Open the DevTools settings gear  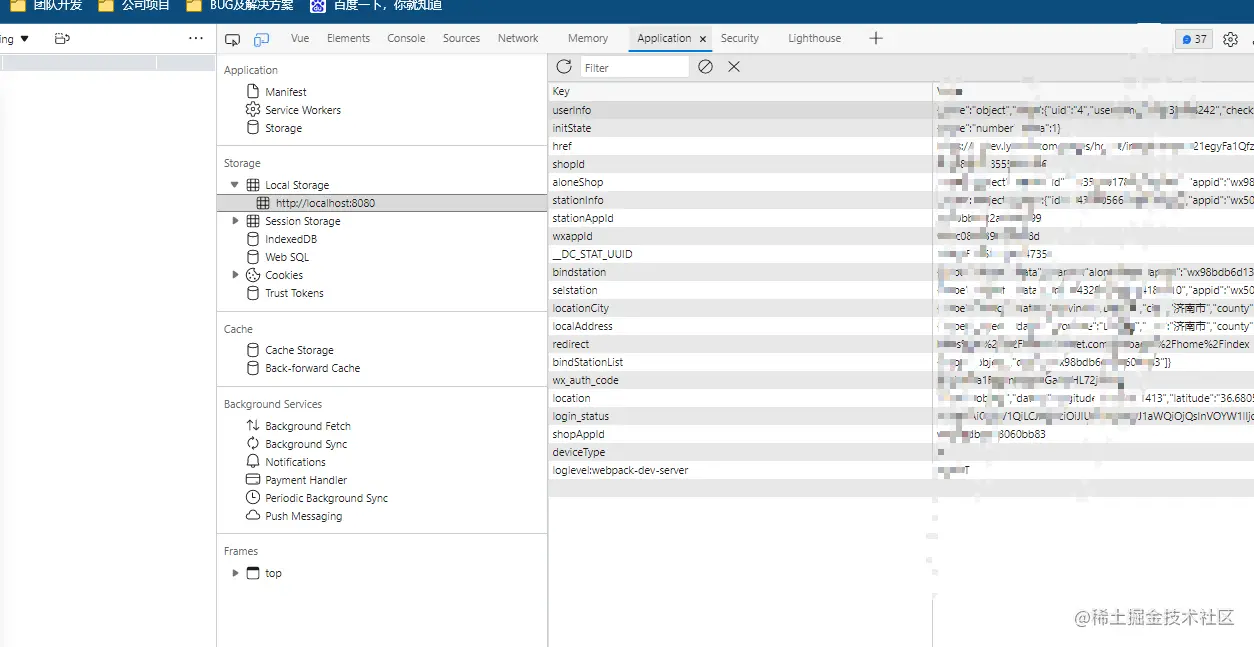click(x=1230, y=39)
